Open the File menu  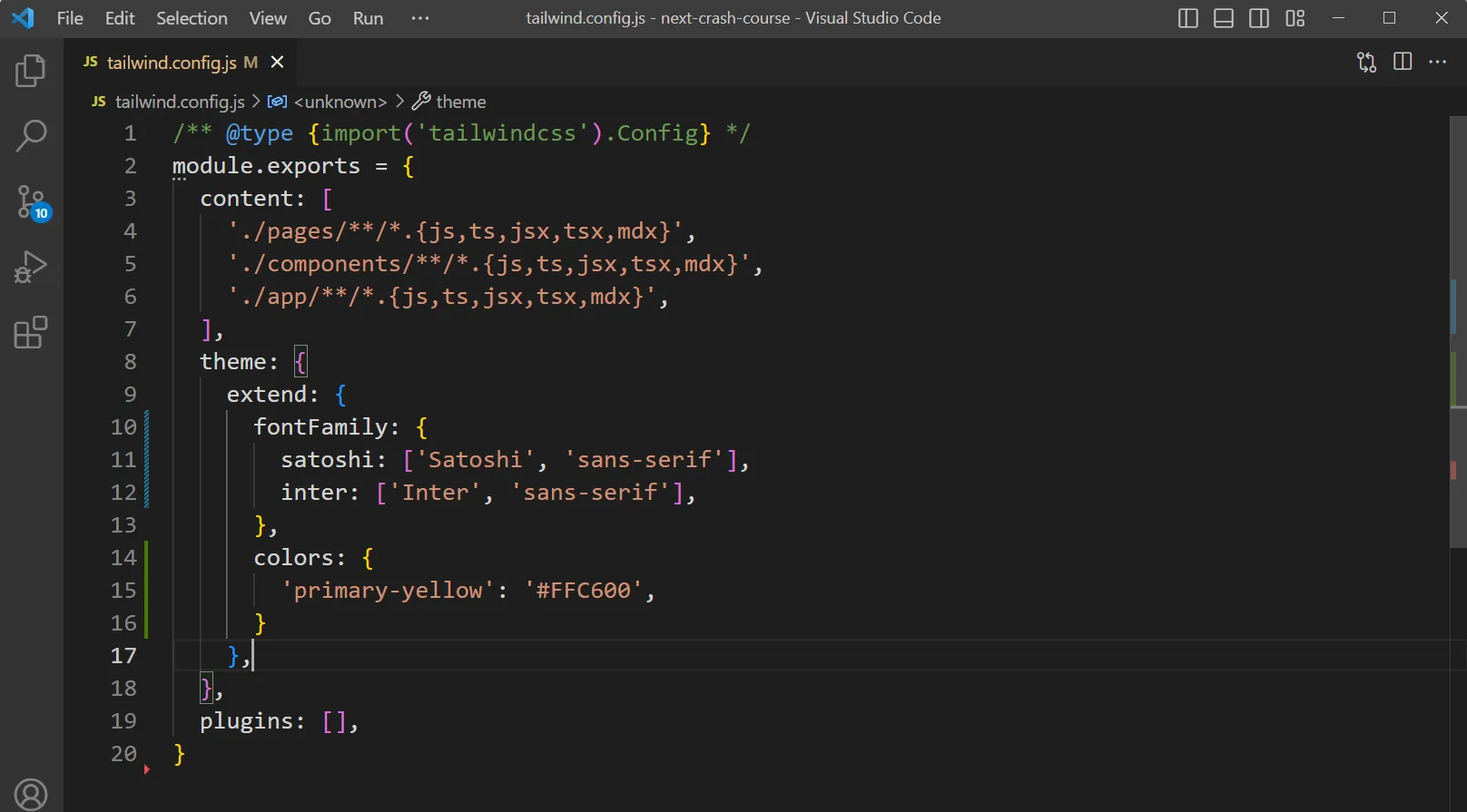[x=70, y=18]
